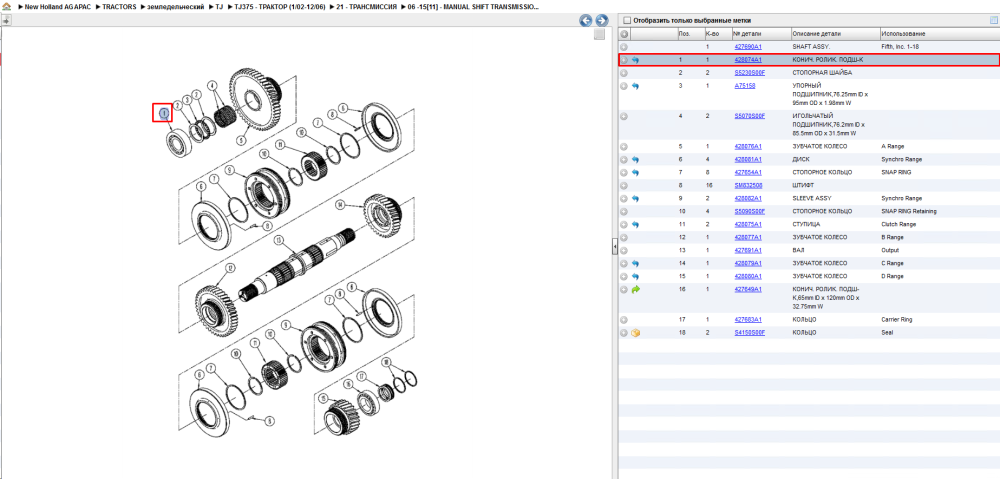The image size is (1000, 479).
Task: Open part number link A75158
Action: click(745, 86)
